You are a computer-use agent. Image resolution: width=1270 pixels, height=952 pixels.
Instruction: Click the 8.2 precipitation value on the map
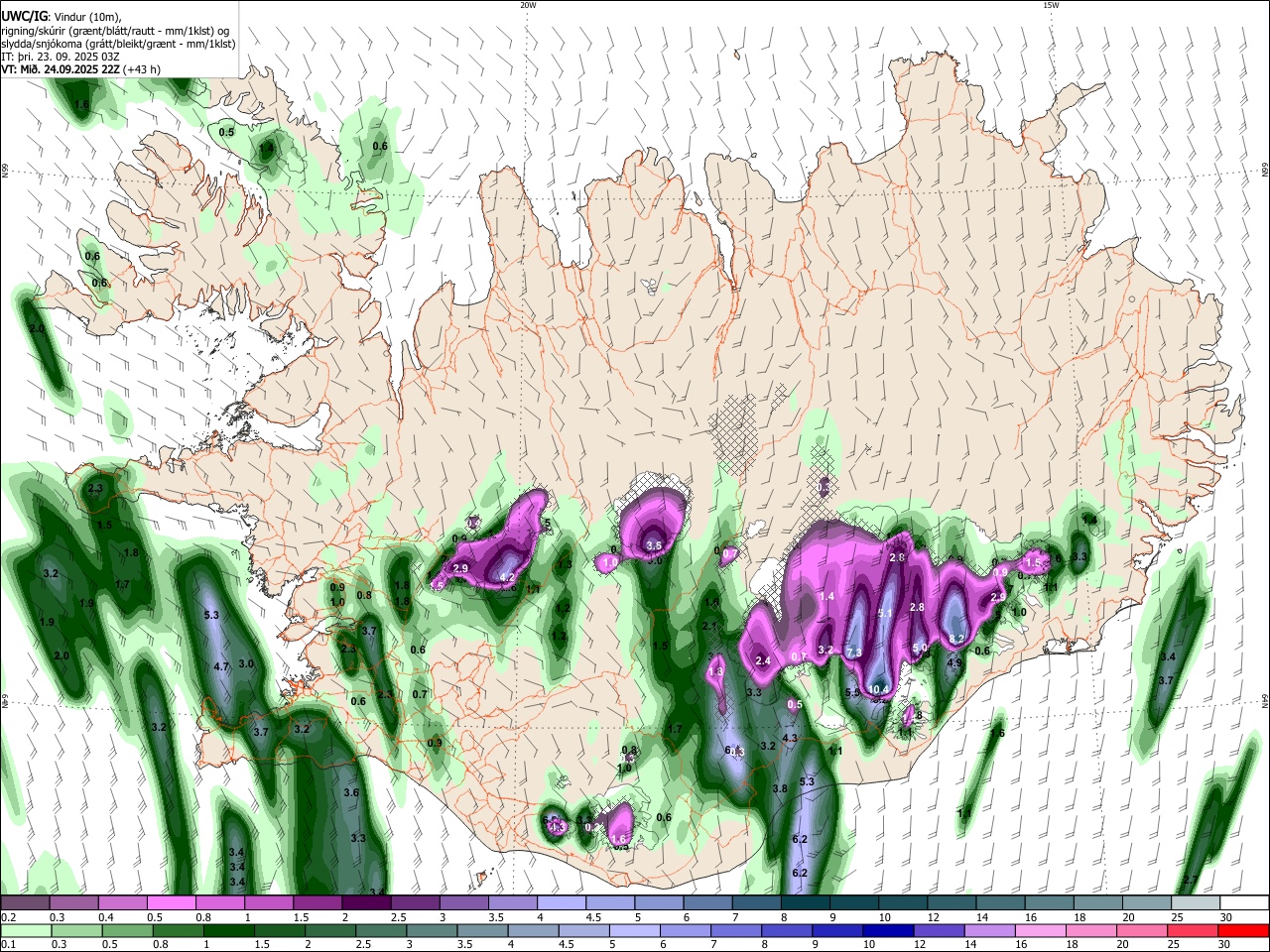[957, 639]
